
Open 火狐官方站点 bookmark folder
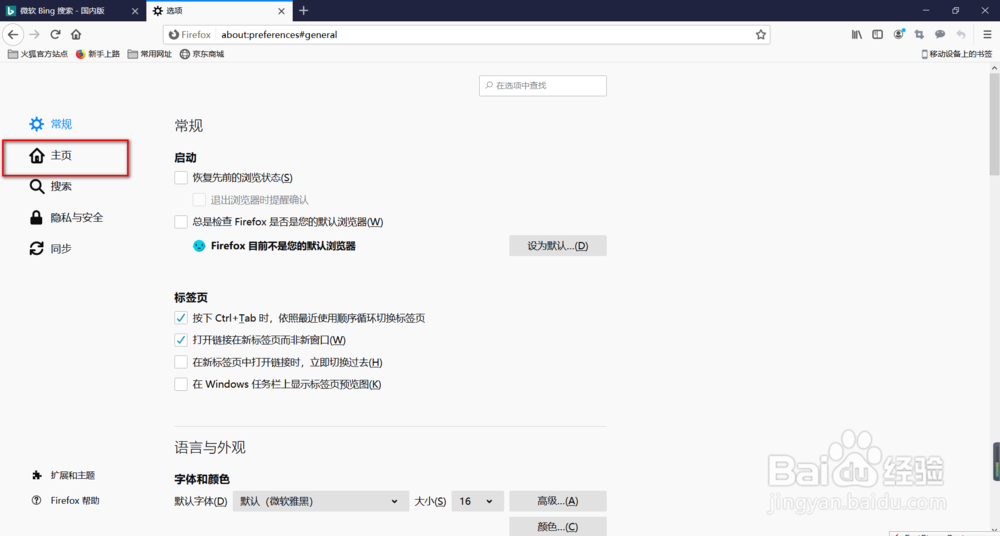pos(38,54)
